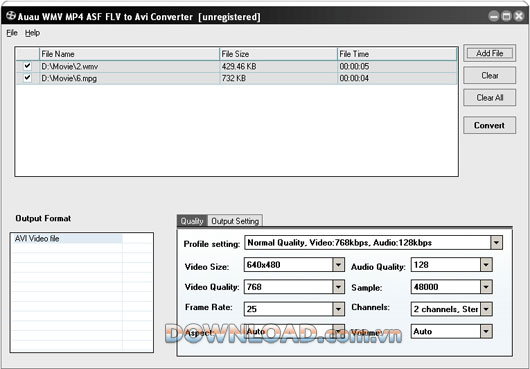Select AVI Video file output format
Screen dimensions: 530x369
click(x=67, y=239)
